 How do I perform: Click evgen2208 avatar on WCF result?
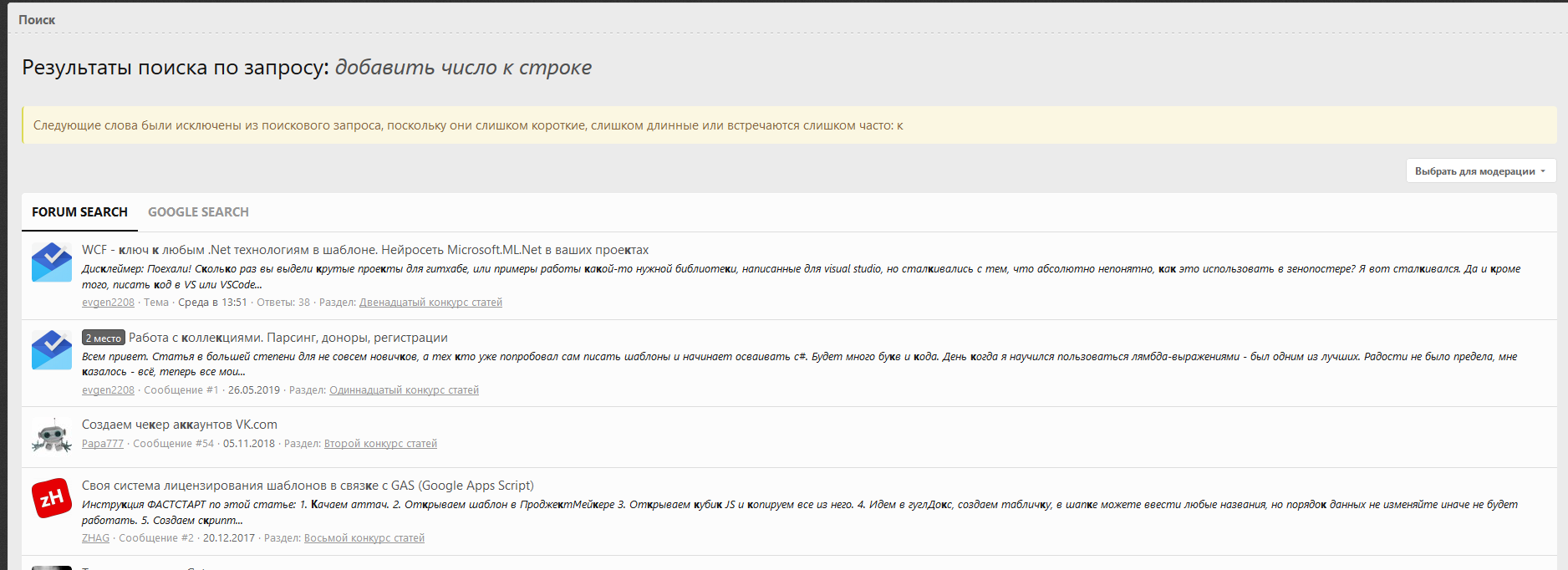[x=52, y=262]
